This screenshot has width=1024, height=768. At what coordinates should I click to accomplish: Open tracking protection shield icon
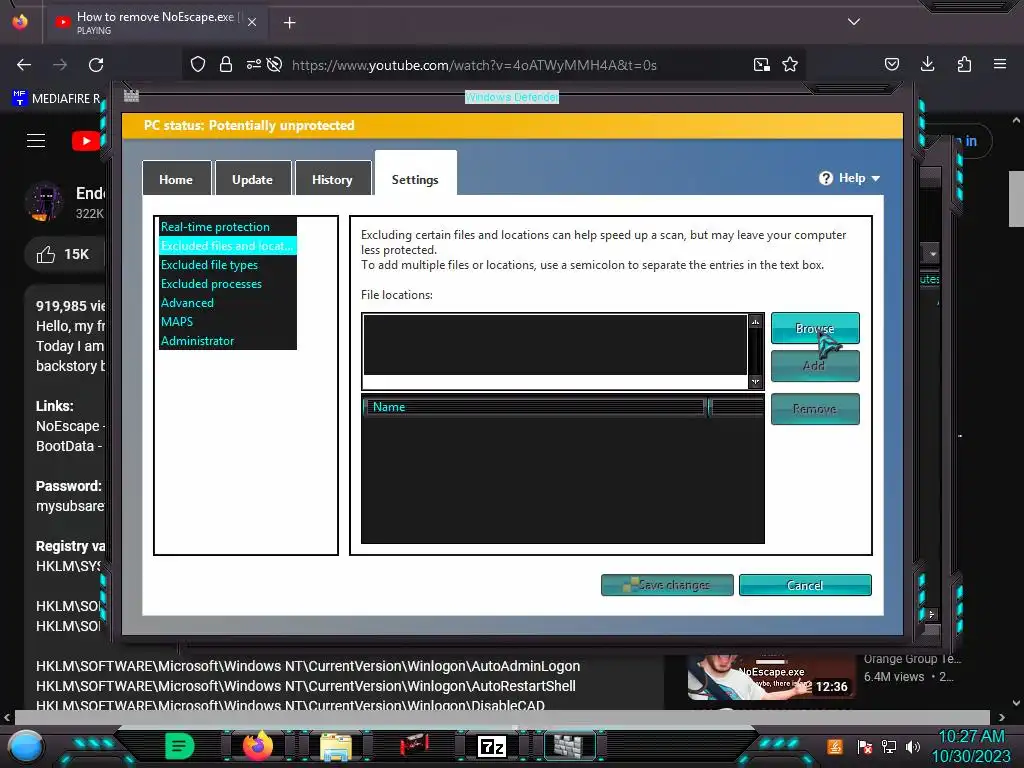(198, 64)
